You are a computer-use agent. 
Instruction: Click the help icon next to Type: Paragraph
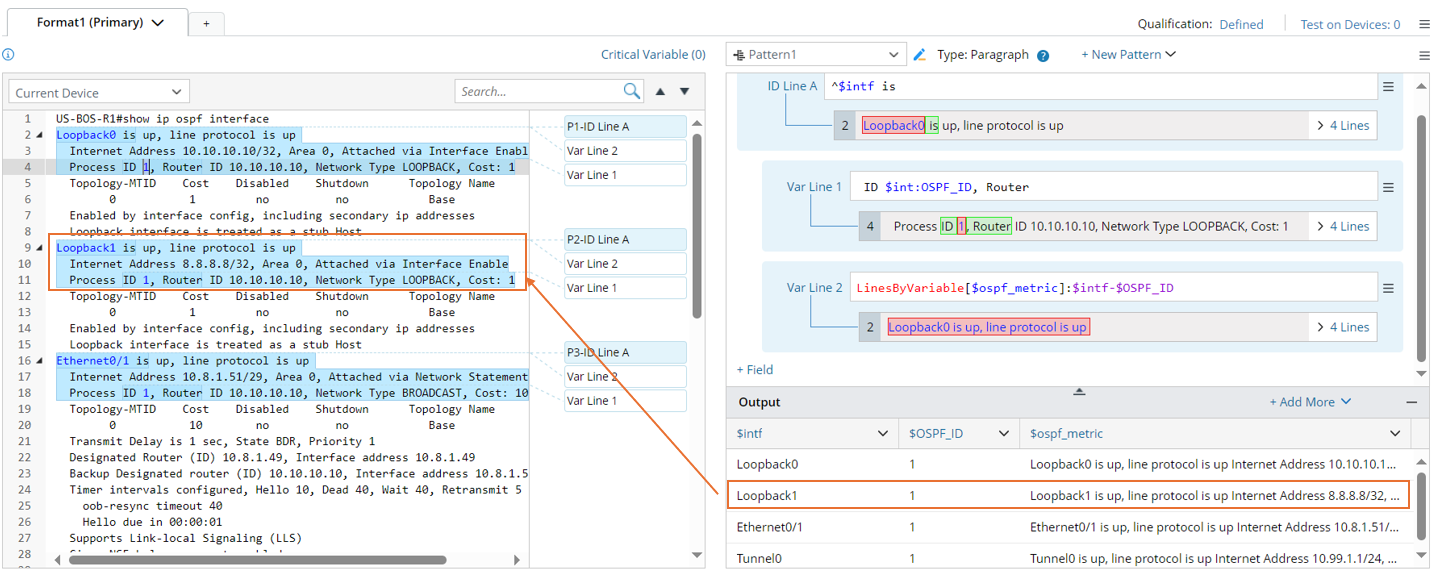click(x=1043, y=56)
